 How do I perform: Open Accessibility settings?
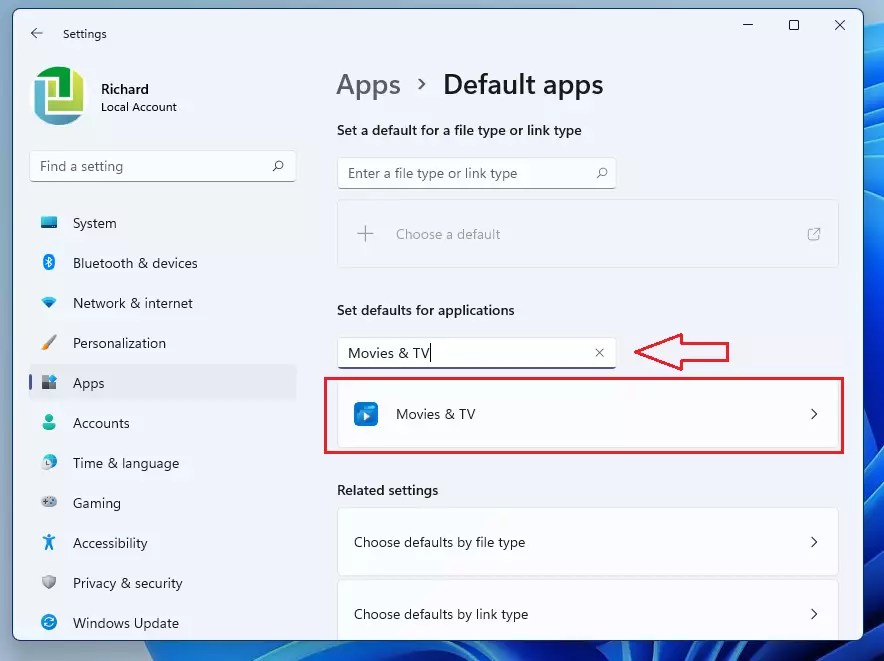click(x=162, y=543)
